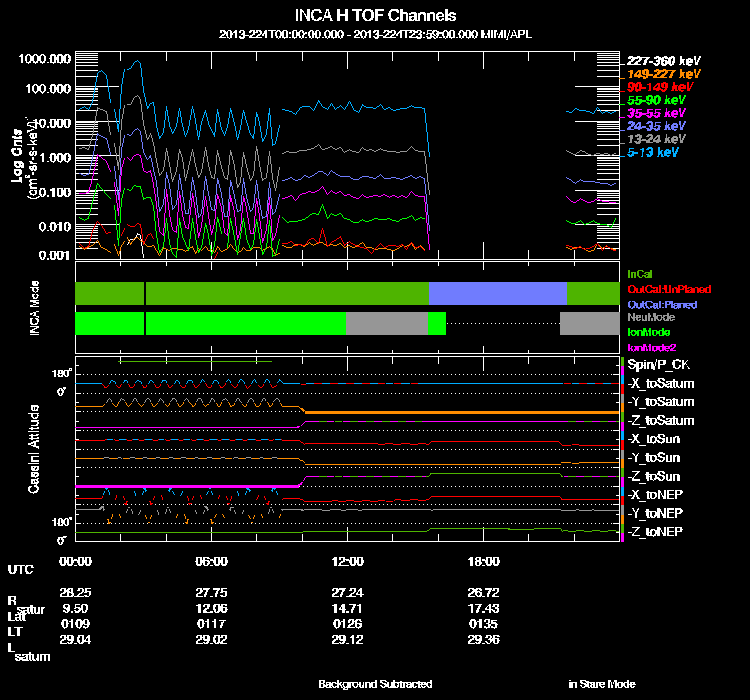Select the 5-13 keV channel label
Screen dimensions: 750x700
(x=654, y=152)
